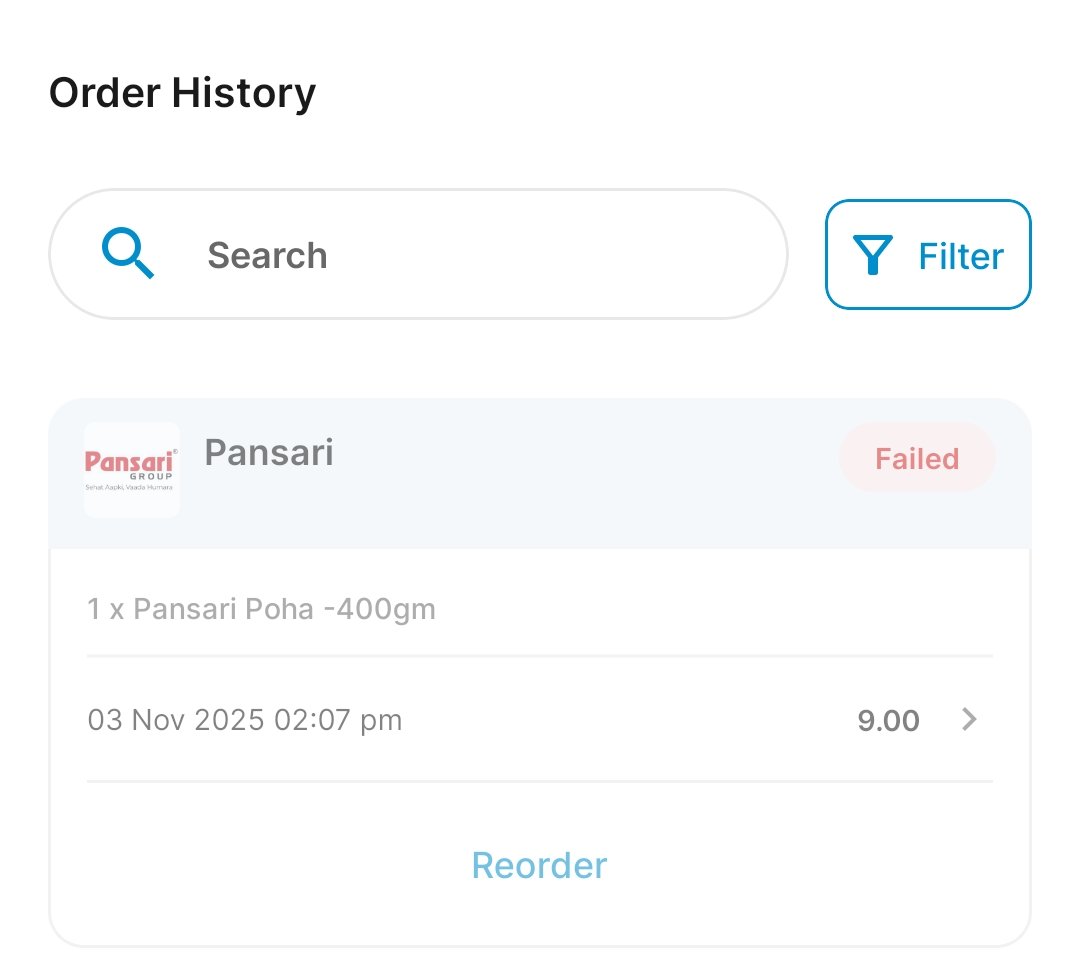Tap the Pansari Group logo thumbnail
The width and height of the screenshot is (1080, 963).
(132, 470)
